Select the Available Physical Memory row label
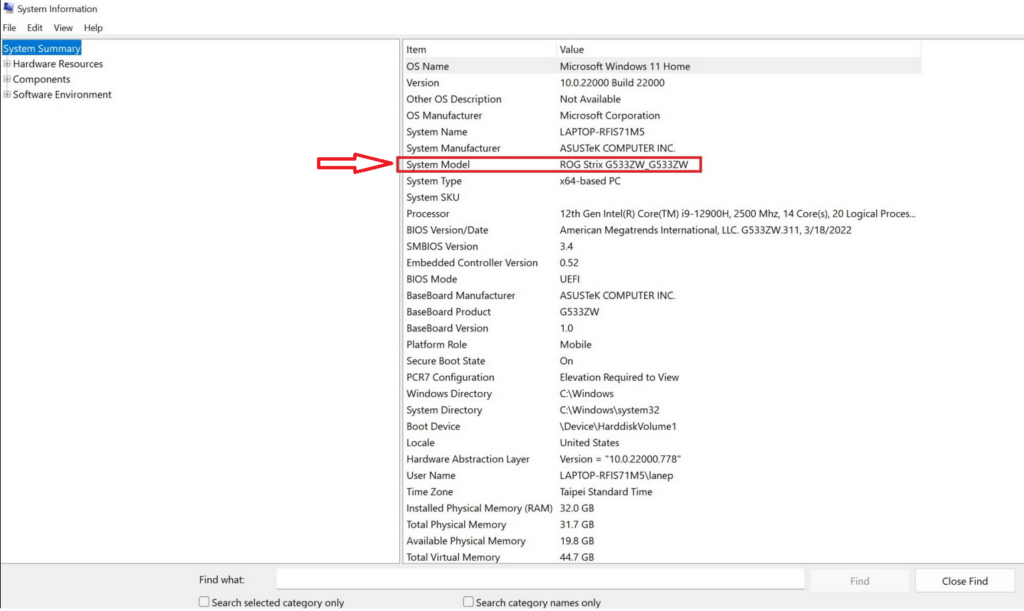This screenshot has width=1024, height=611. tap(466, 540)
